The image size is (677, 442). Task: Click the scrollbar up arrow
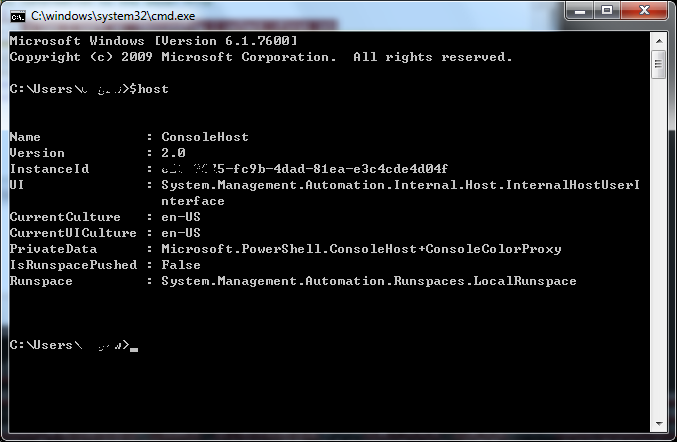point(659,40)
